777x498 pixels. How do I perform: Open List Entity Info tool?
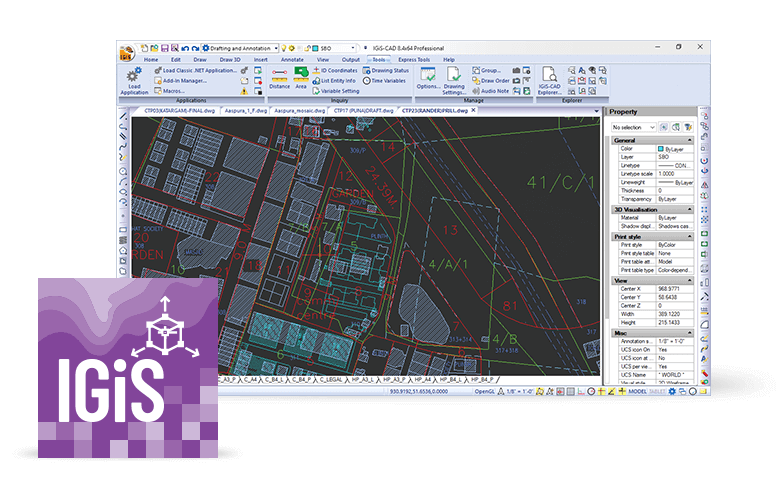tap(334, 81)
